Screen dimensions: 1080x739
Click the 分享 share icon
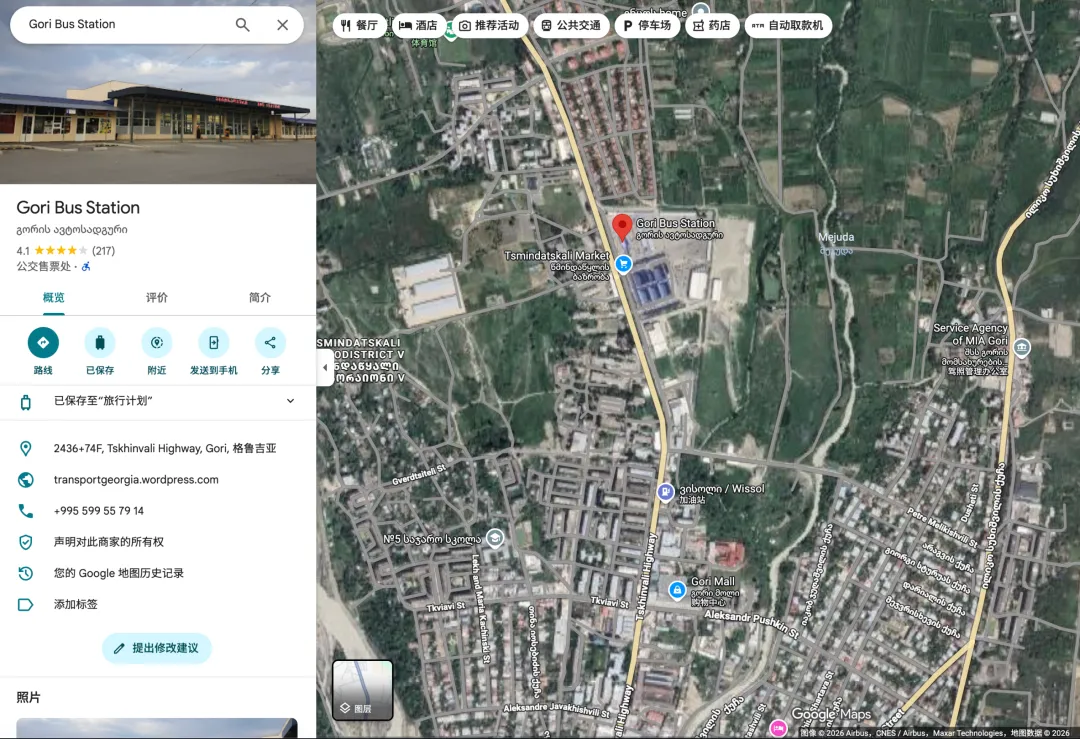270,342
